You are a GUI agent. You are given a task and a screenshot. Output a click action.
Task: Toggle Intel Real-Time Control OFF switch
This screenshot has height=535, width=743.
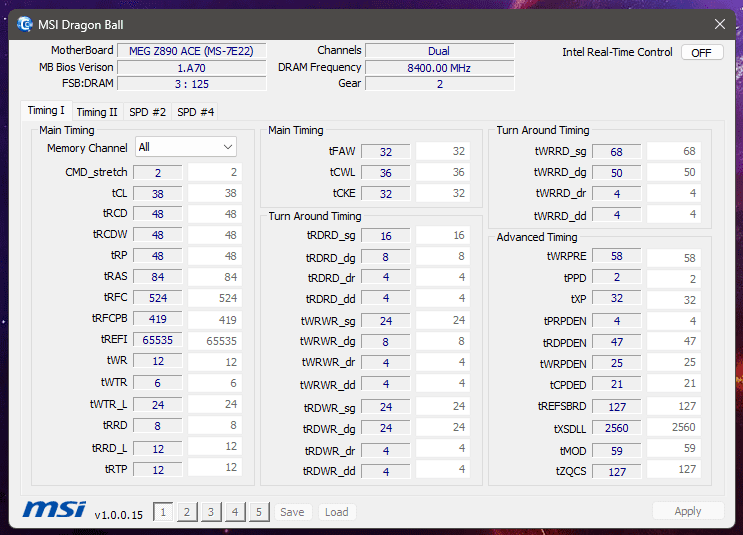coord(702,53)
